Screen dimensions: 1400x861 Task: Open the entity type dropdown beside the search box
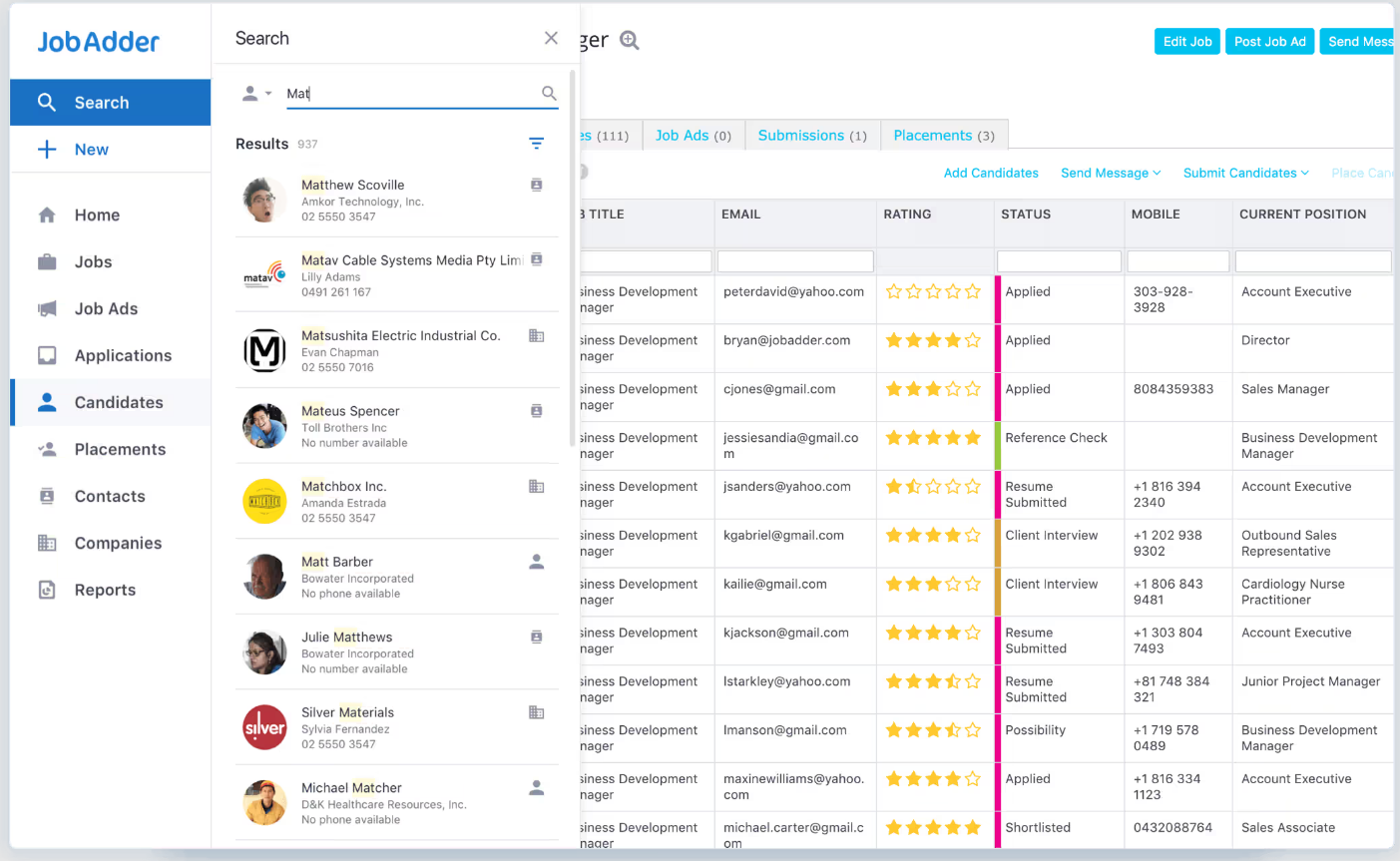pos(256,93)
